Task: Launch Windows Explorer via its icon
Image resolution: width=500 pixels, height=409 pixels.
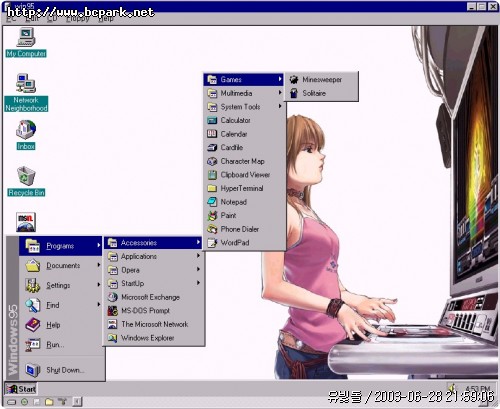Action: pyautogui.click(x=113, y=338)
